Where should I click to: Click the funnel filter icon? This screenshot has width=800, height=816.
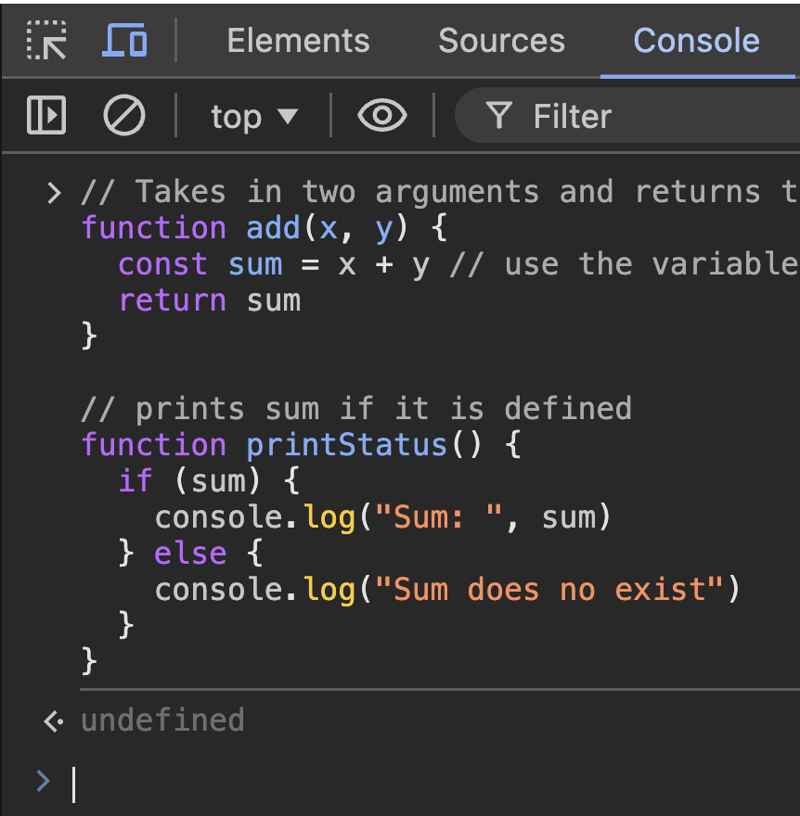click(x=499, y=116)
